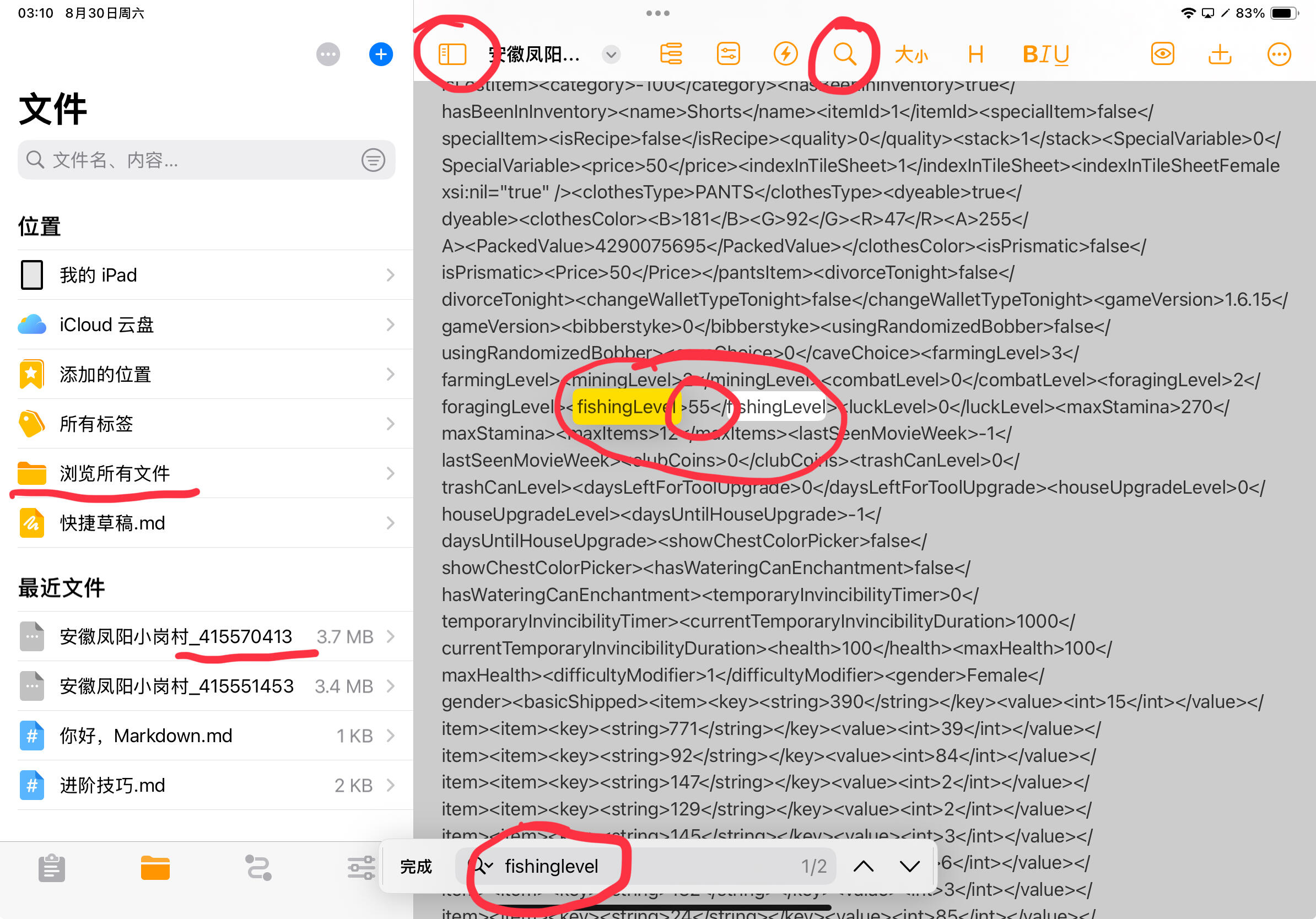Expand chevron on 快捷草稿.md row

[x=390, y=522]
